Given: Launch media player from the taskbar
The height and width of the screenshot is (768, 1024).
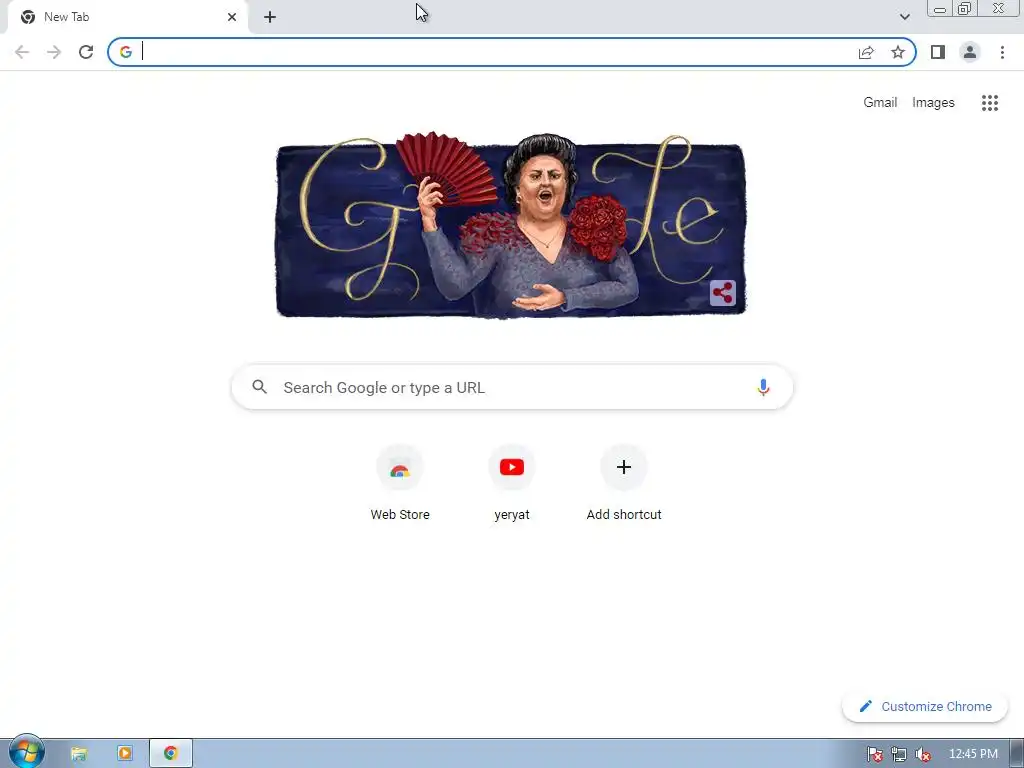Looking at the screenshot, I should coord(125,754).
